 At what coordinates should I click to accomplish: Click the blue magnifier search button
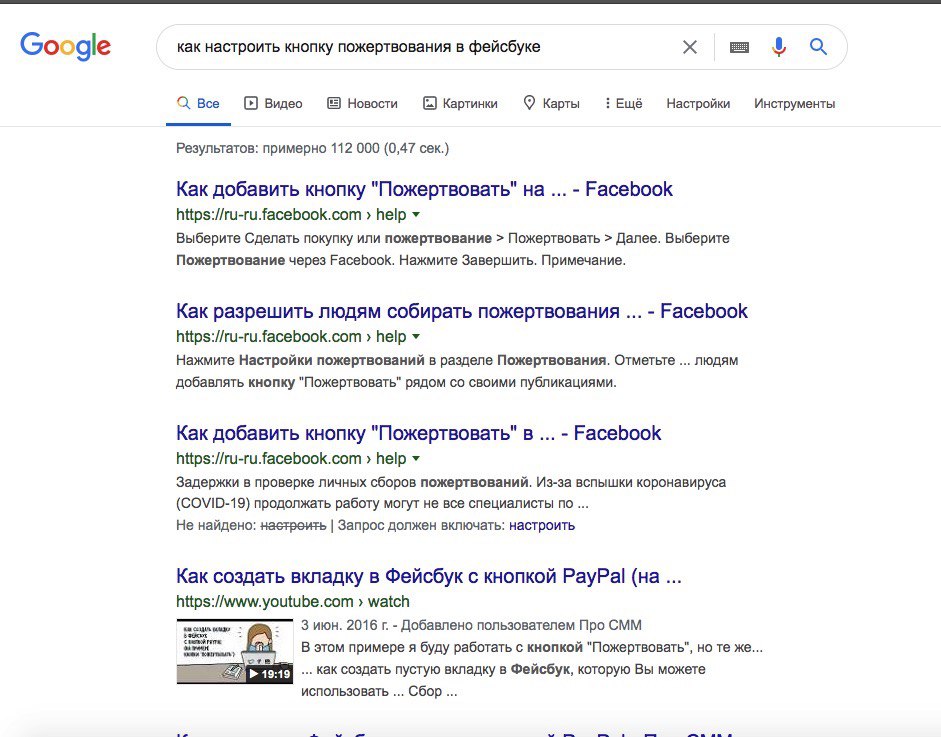(818, 46)
